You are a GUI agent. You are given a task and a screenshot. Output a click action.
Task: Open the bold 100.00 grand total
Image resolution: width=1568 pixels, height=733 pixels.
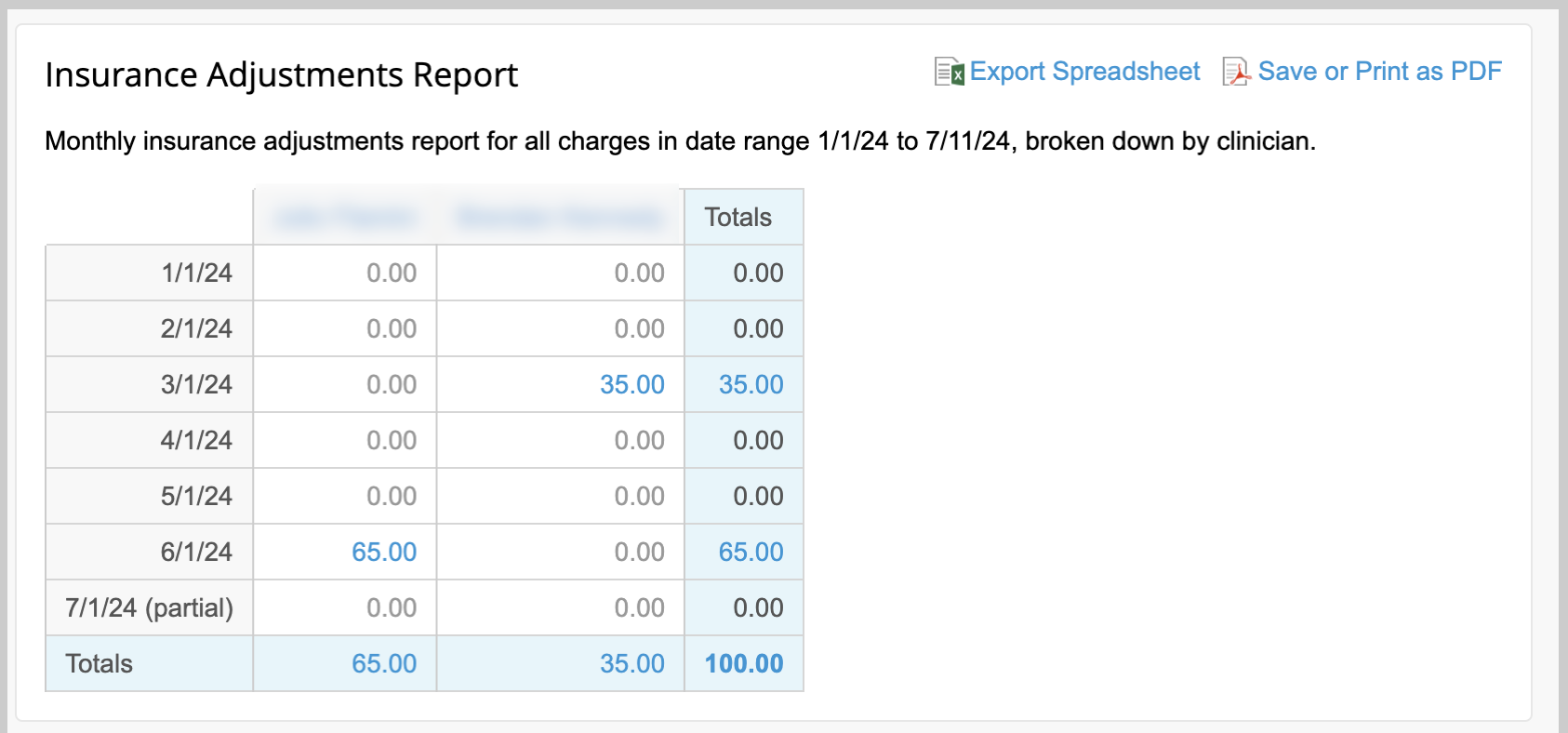(744, 663)
